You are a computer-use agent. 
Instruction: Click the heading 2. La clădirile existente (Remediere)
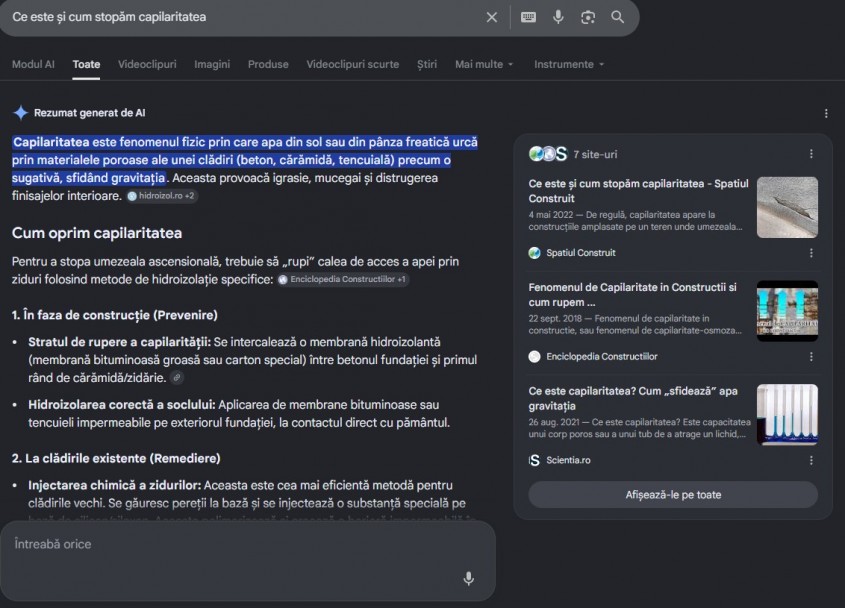click(x=116, y=458)
